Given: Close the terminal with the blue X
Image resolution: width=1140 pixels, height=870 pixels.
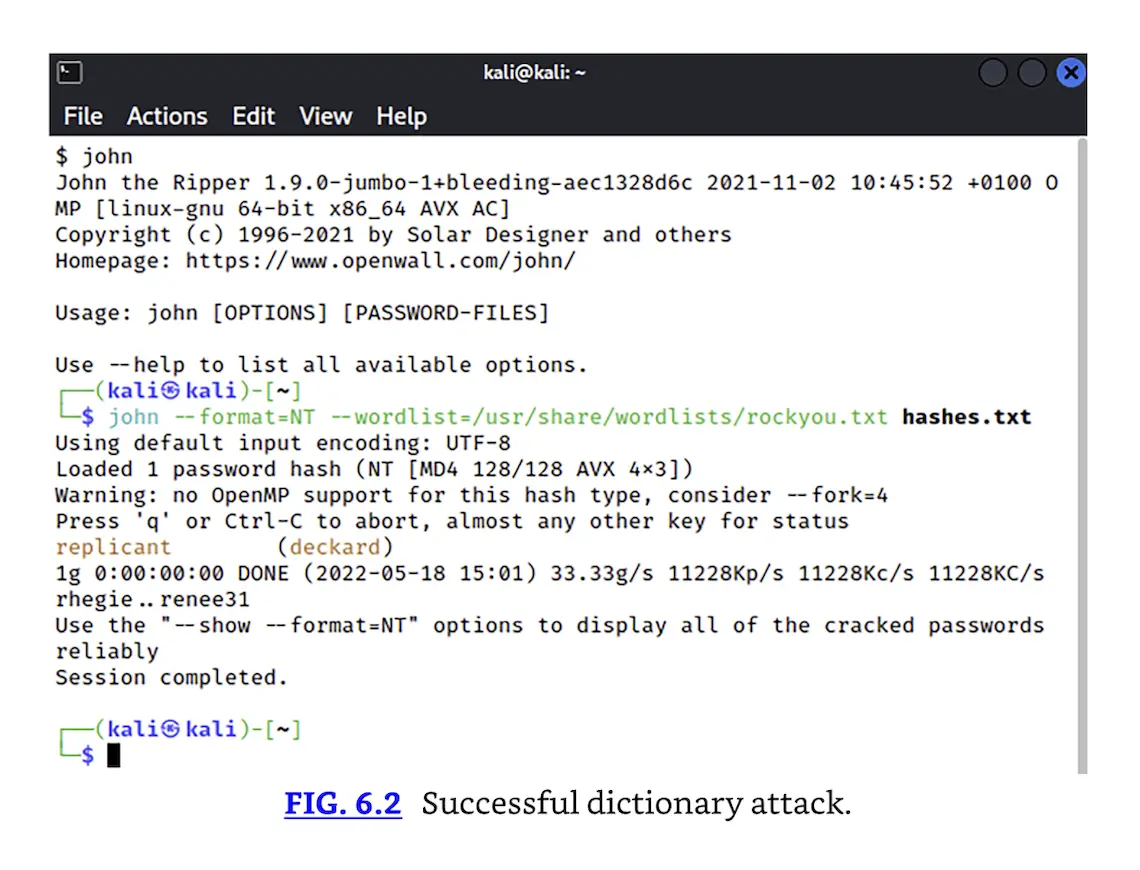Looking at the screenshot, I should [1070, 73].
